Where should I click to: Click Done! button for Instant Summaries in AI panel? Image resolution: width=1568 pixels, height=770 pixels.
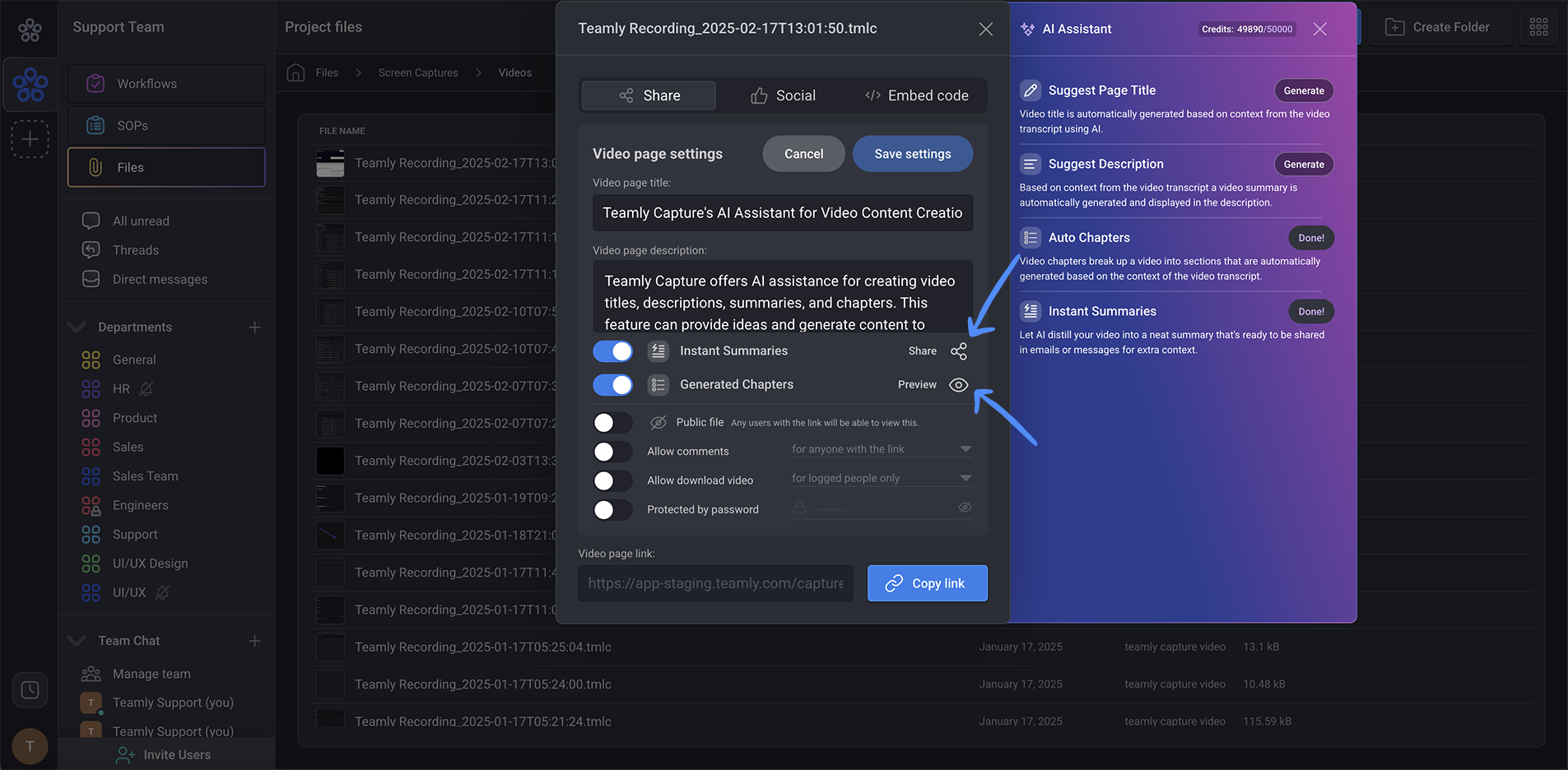pyautogui.click(x=1311, y=312)
